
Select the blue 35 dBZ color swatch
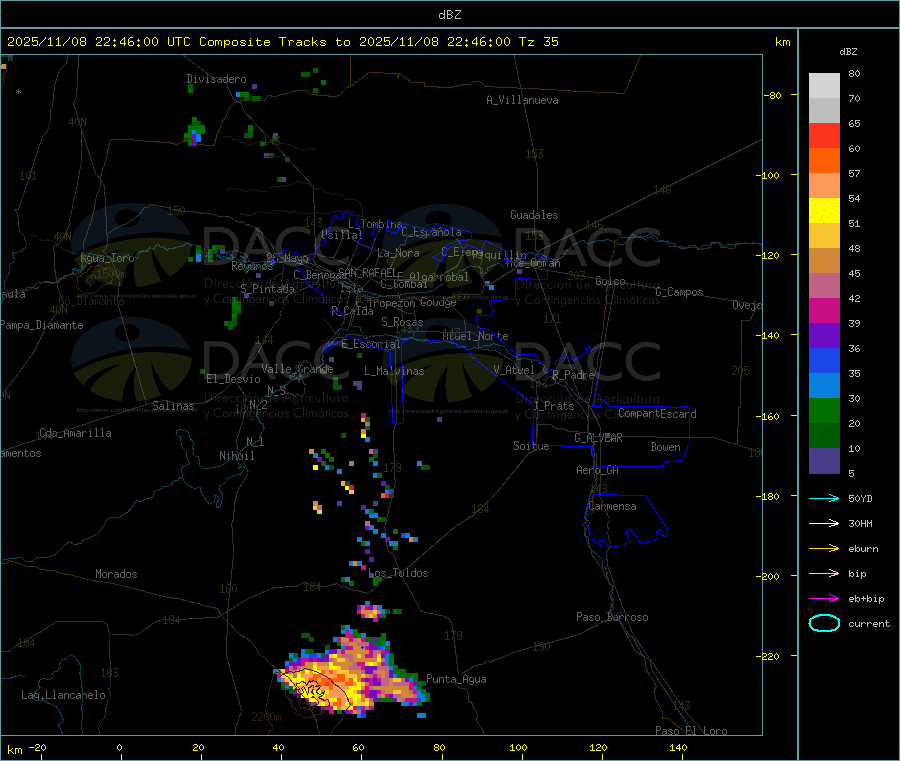(824, 360)
